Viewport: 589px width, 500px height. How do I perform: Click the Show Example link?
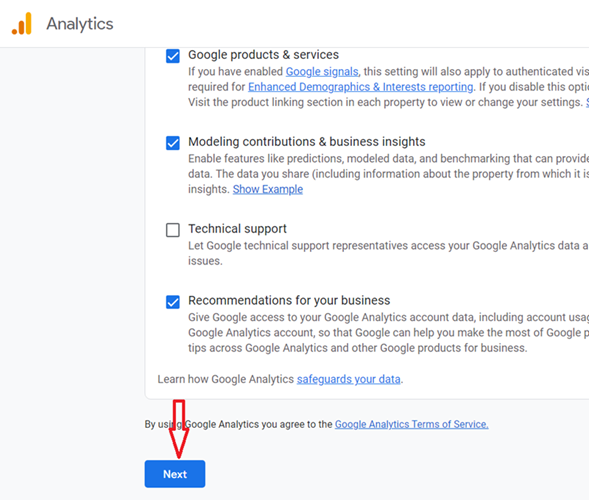[268, 189]
